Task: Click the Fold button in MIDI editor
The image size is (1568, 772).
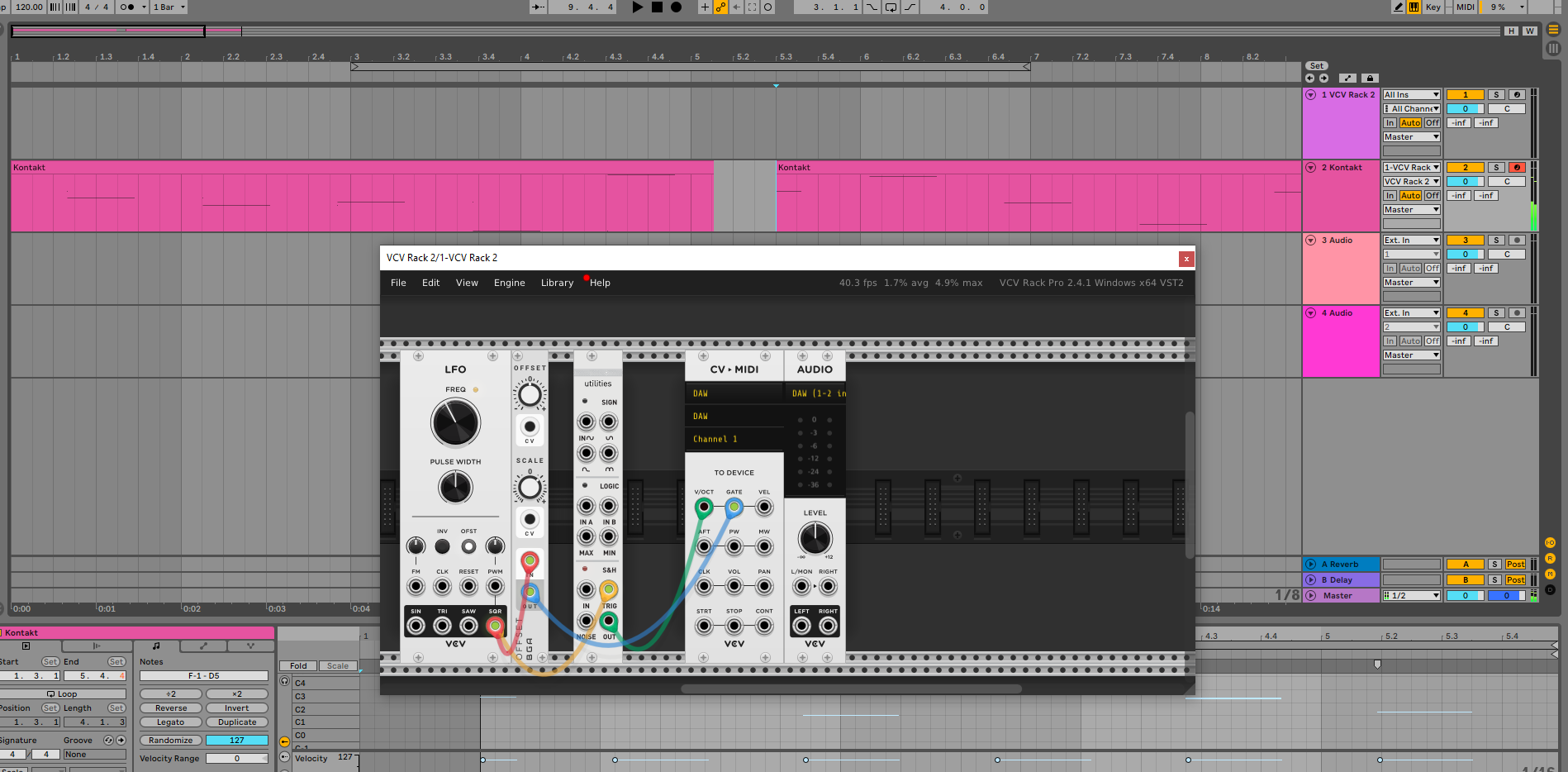Action: tap(298, 666)
